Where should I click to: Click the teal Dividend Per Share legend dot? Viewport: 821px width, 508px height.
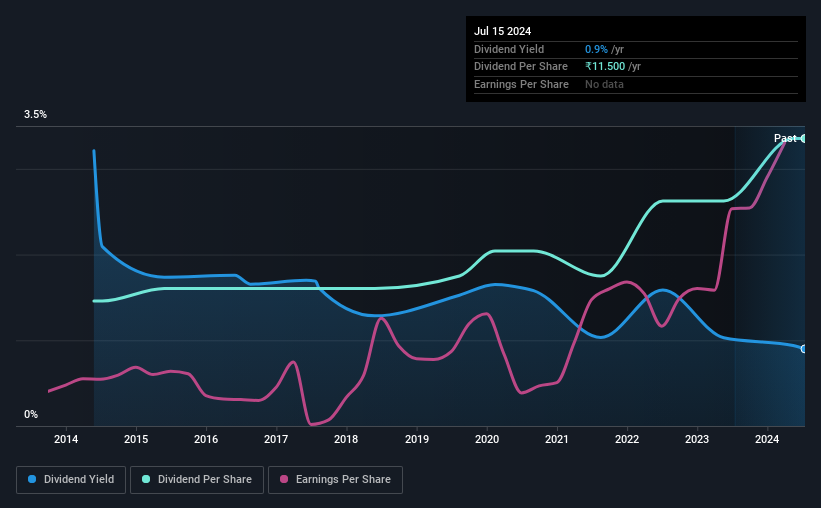coord(146,479)
